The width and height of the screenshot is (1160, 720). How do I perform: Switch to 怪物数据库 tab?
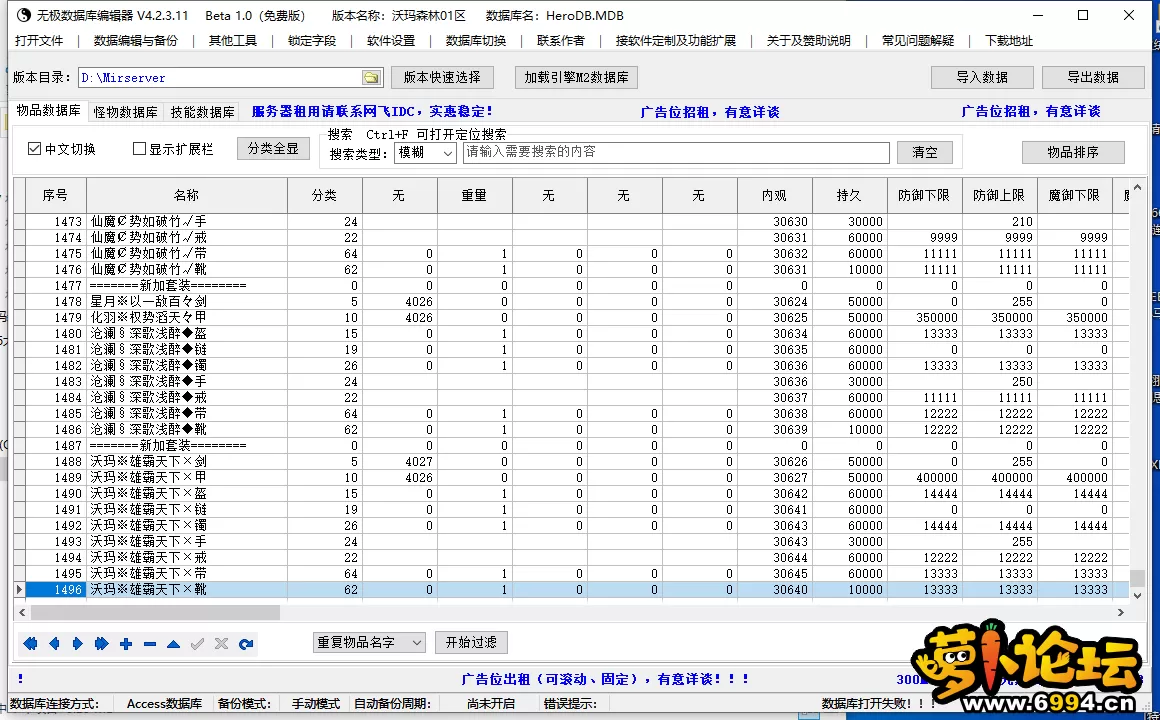click(126, 112)
